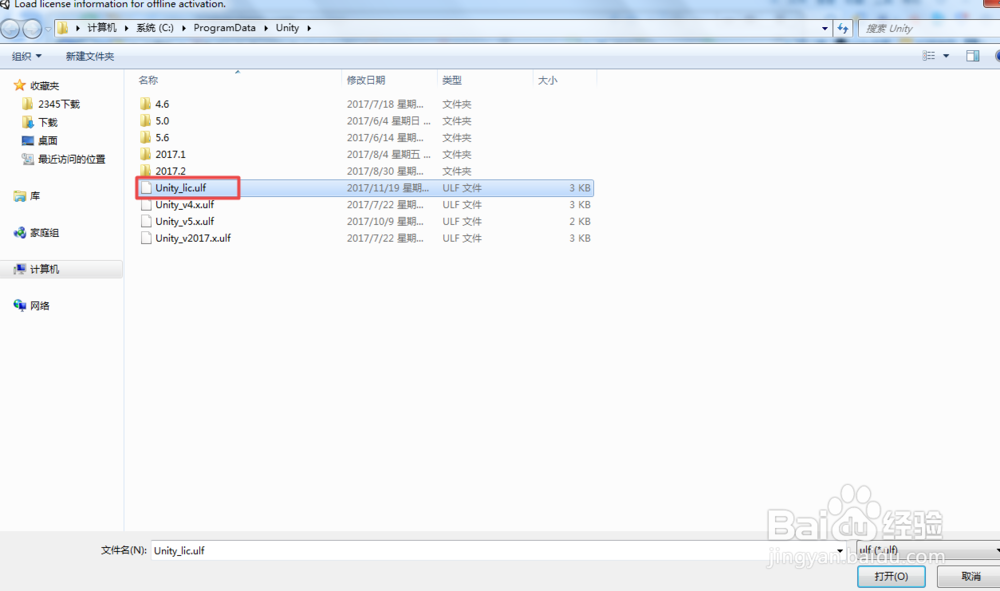The width and height of the screenshot is (1000, 591).
Task: Click the 桌面 desktop icon in sidebar
Action: tap(27, 140)
